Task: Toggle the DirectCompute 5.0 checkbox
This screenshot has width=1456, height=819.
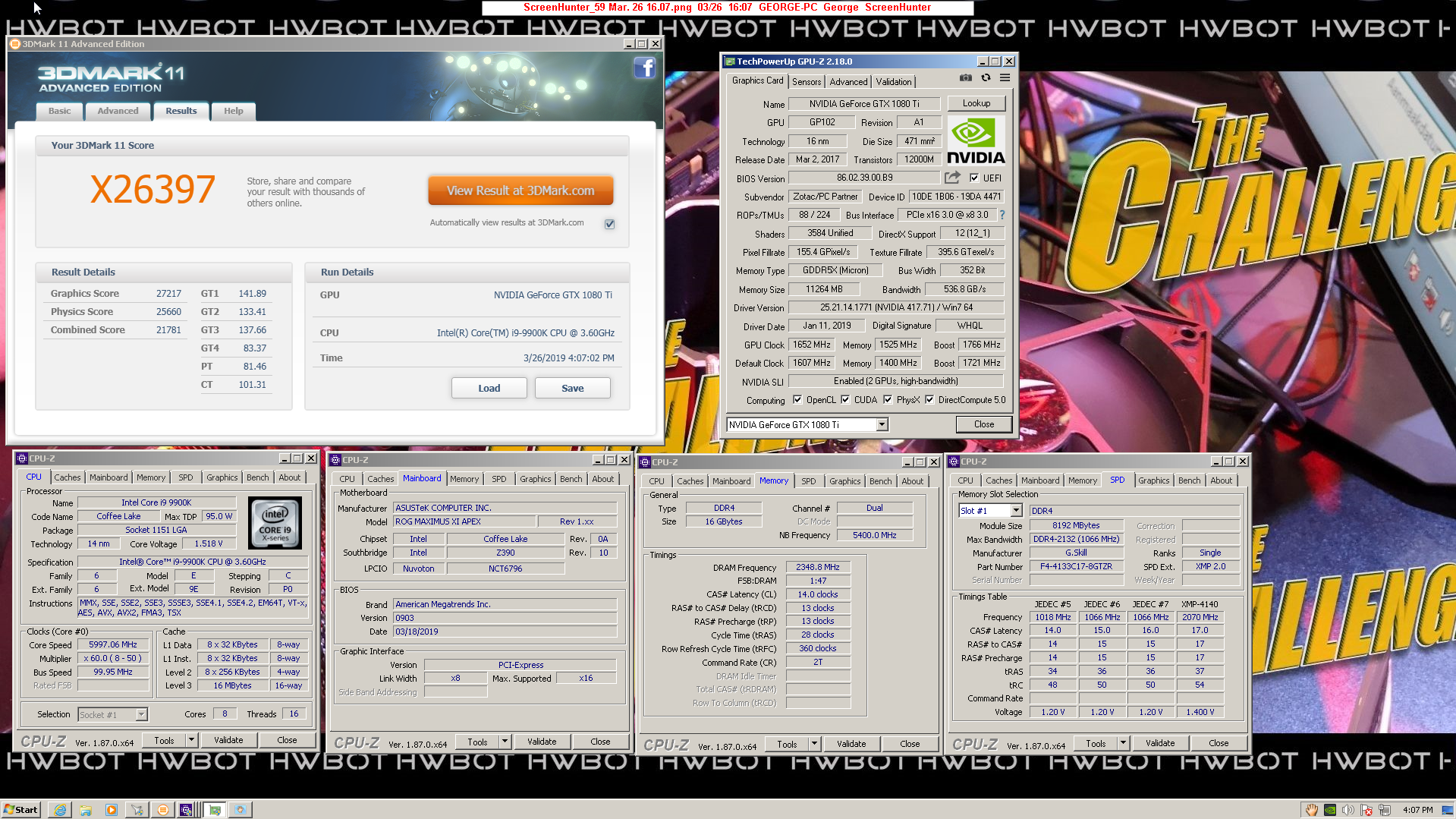Action: click(x=929, y=400)
